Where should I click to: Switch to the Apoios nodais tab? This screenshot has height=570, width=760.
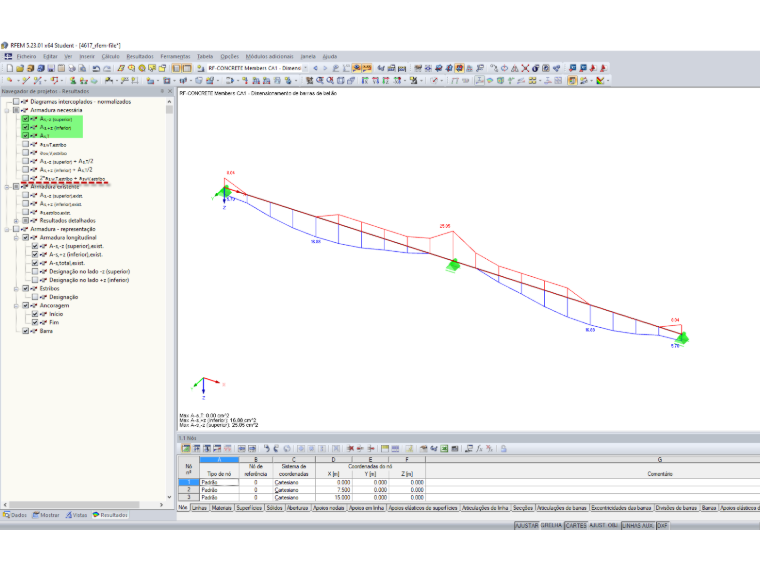(x=329, y=508)
